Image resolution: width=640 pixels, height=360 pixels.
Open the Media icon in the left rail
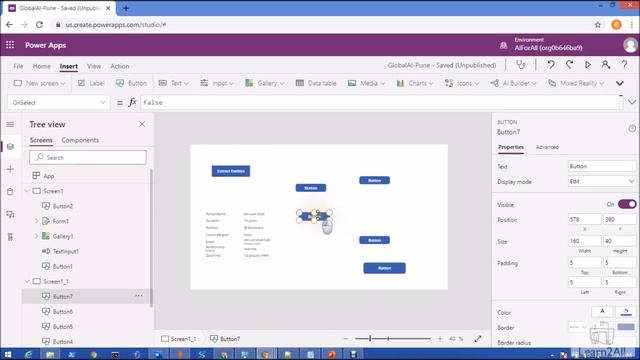10,214
